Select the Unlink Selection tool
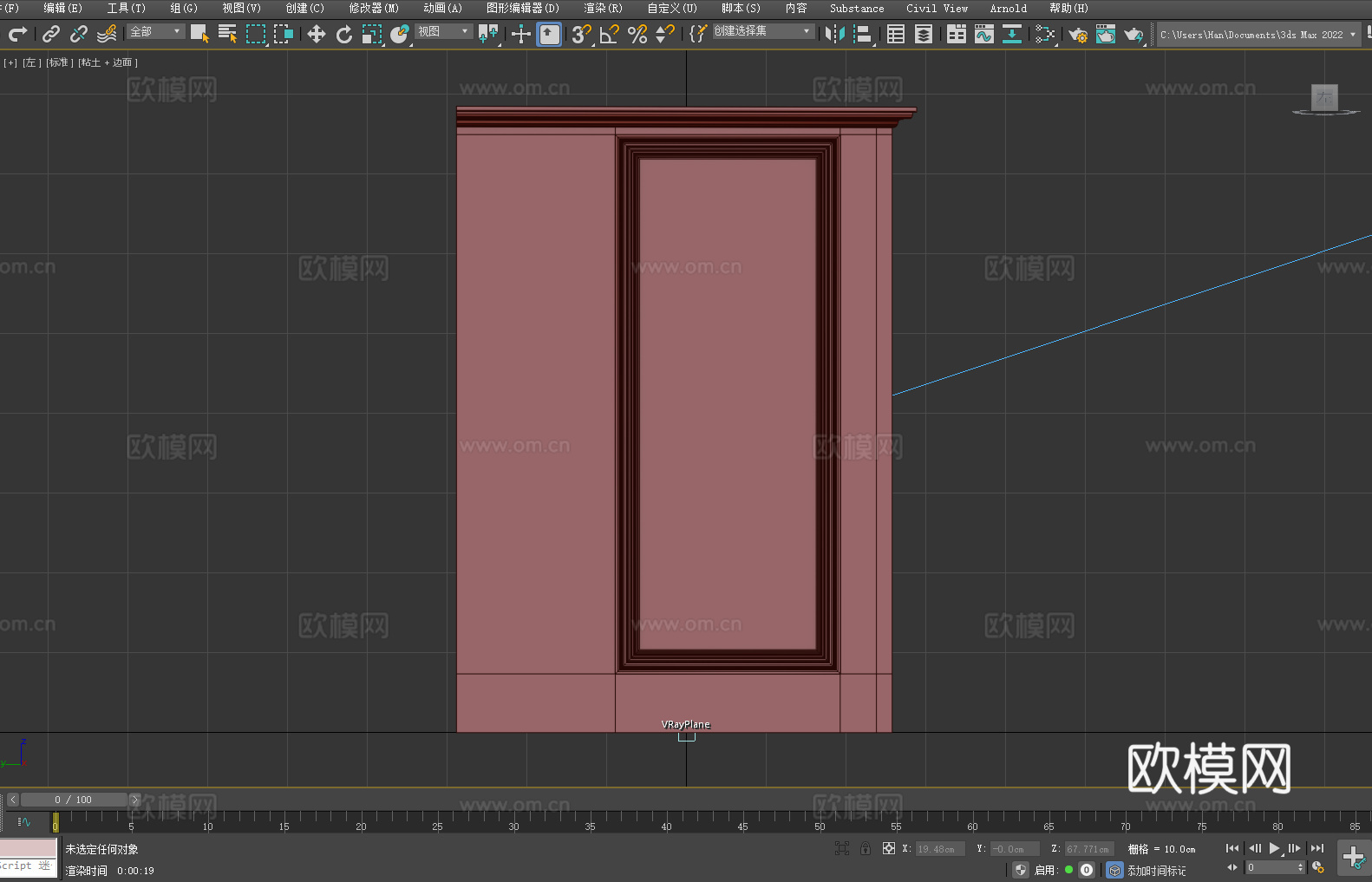This screenshot has width=1372, height=882. pyautogui.click(x=79, y=34)
